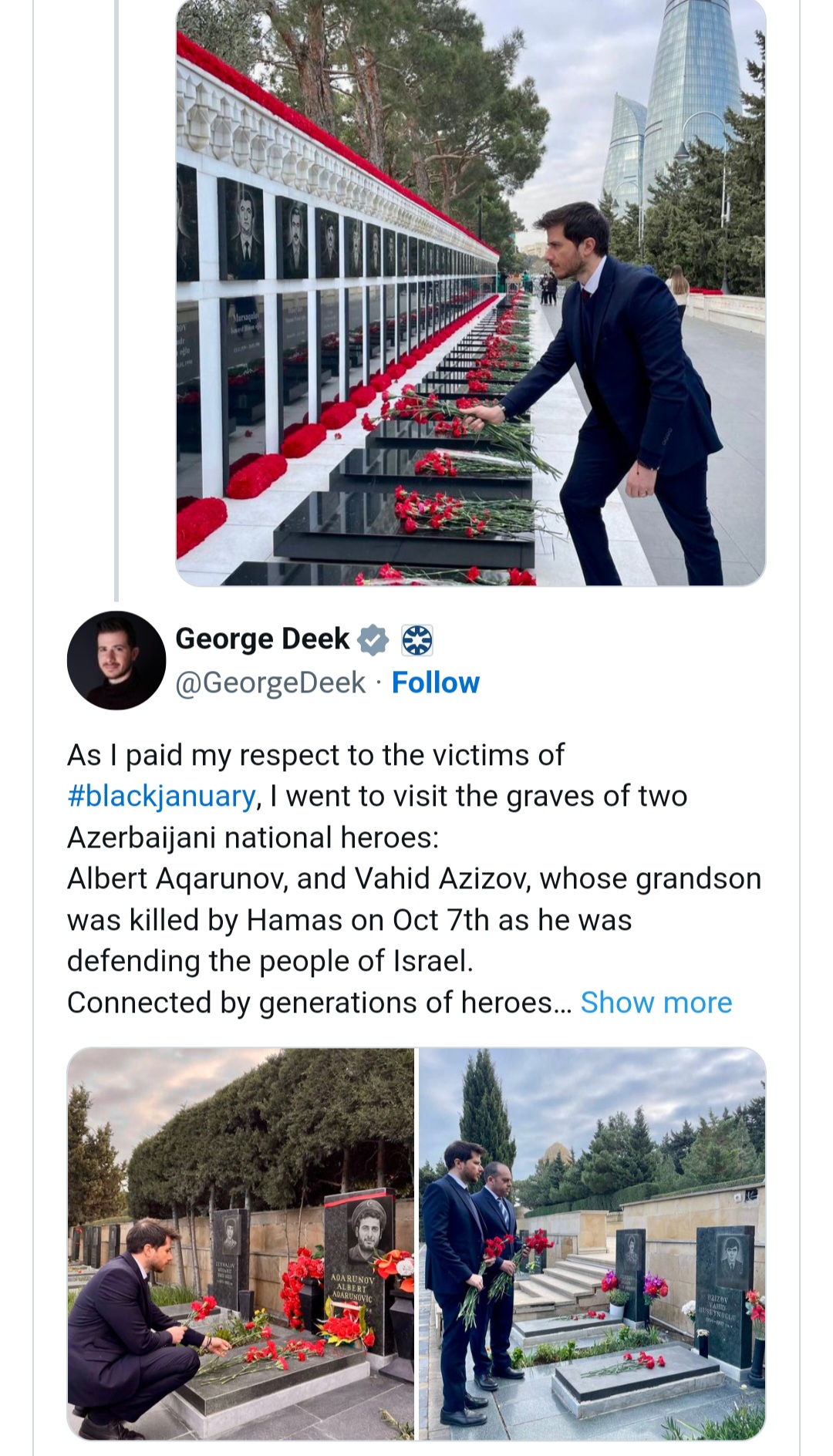Viewport: 833px width, 1456px height.
Task: Open the memorial wall photo
Action: click(x=470, y=293)
